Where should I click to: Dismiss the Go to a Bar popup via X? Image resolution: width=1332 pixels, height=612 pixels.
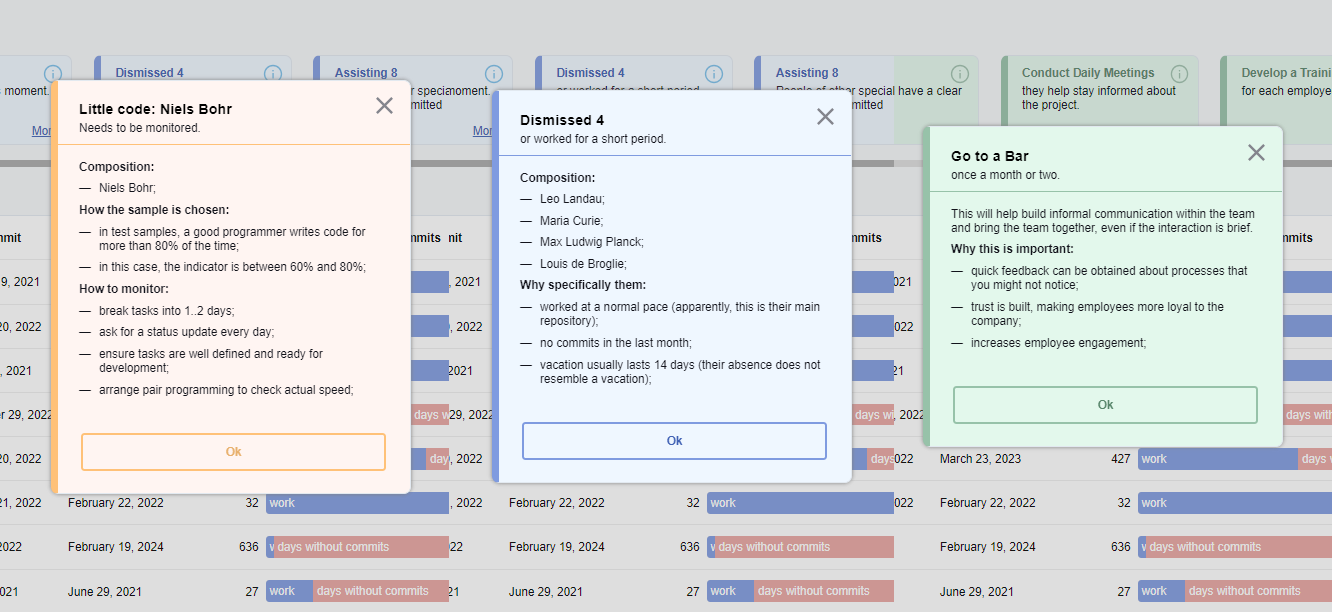[1256, 153]
